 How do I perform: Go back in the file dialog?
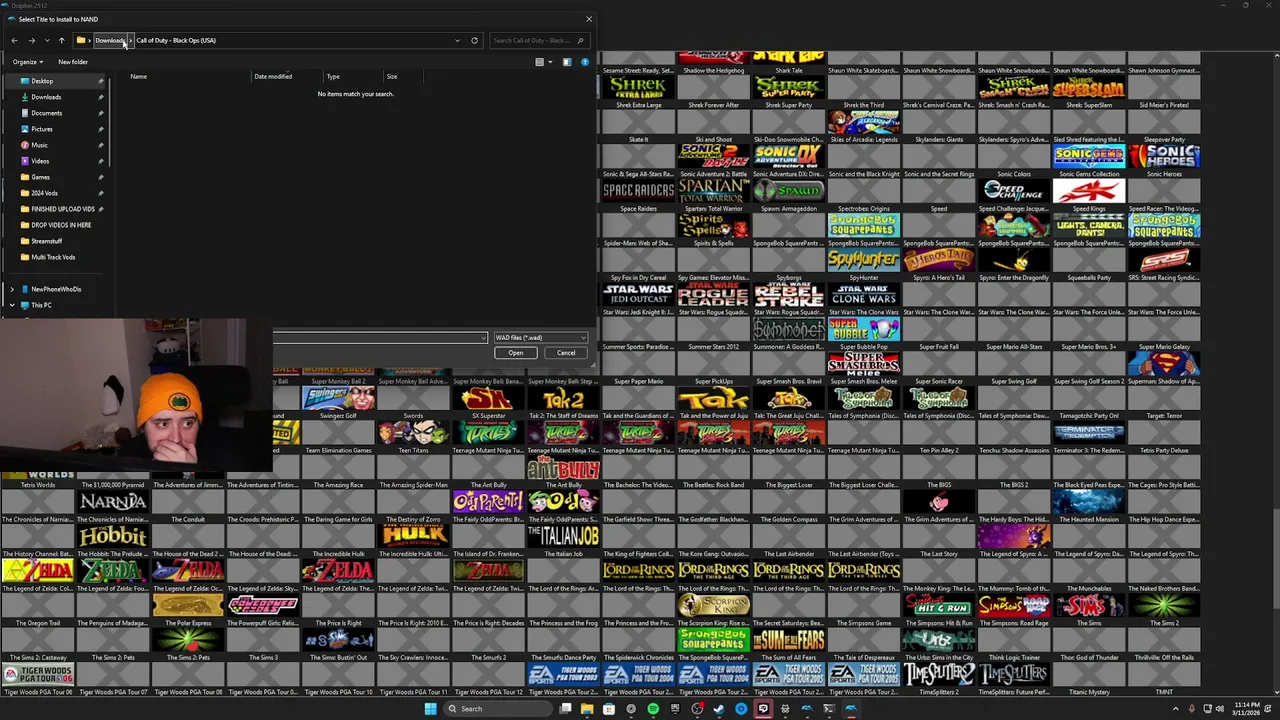[14, 40]
